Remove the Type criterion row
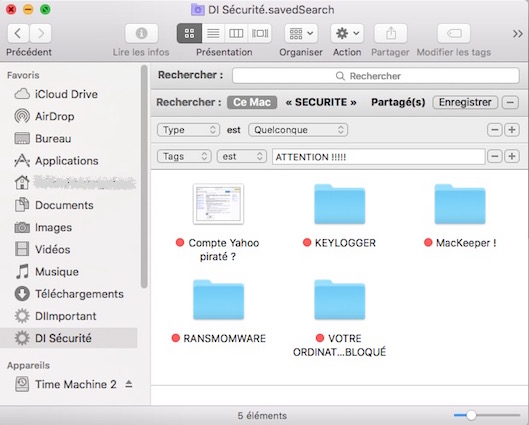This screenshot has width=529, height=425. pos(495,130)
